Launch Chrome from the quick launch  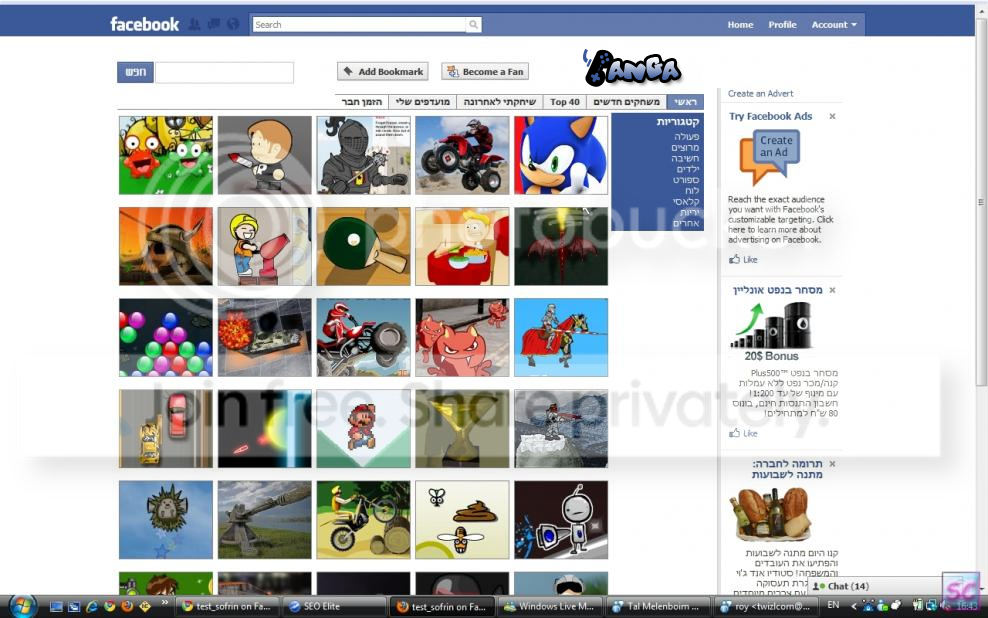coord(110,607)
